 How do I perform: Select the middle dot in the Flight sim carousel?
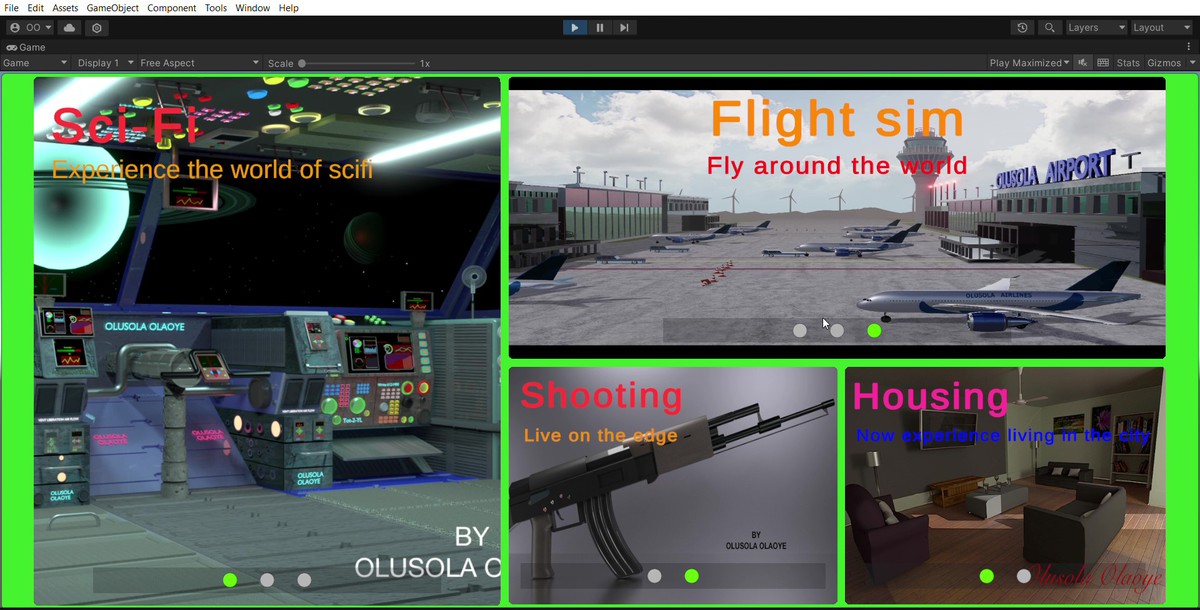pos(837,330)
